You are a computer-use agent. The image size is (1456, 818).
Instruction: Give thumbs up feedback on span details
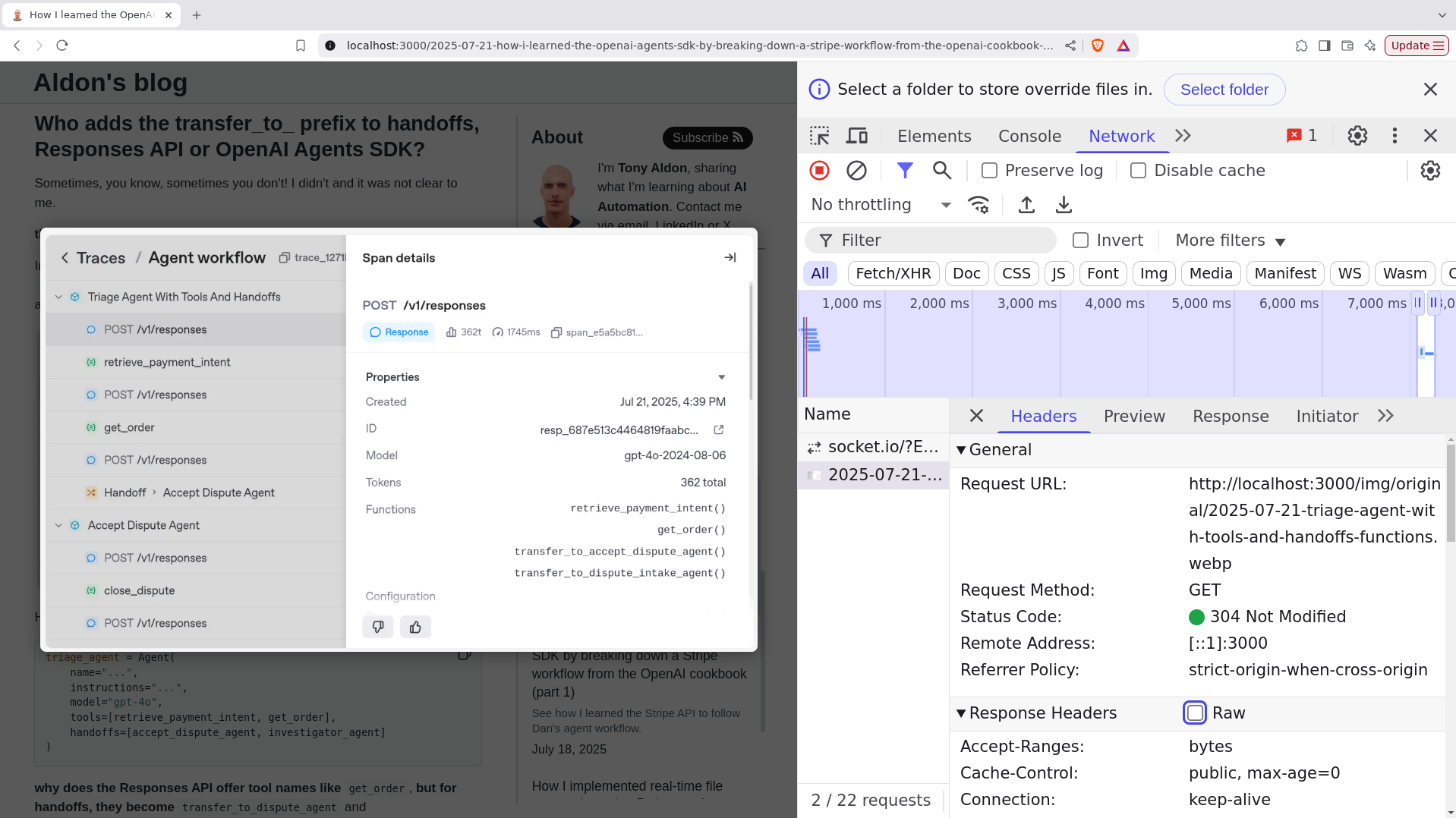(x=415, y=627)
